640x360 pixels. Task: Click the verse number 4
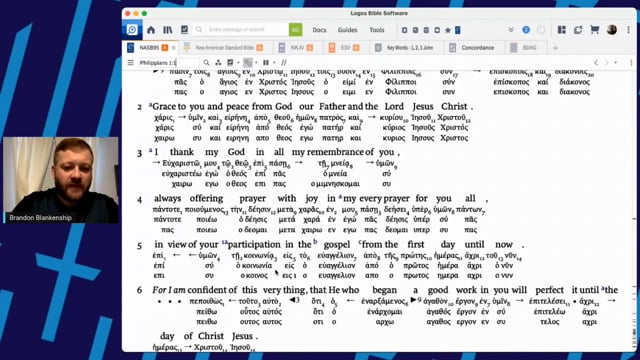point(140,200)
